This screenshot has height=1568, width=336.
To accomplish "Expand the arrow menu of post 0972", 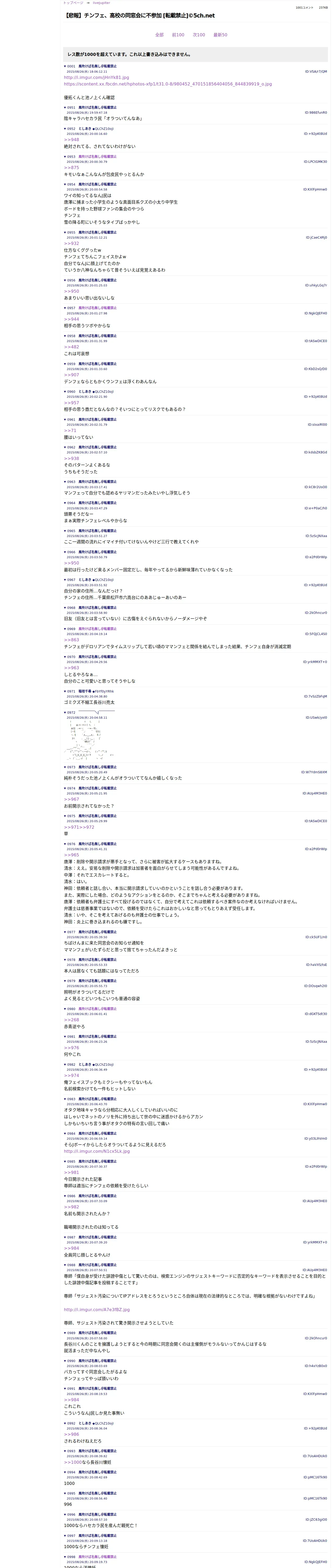I will tap(65, 713).
